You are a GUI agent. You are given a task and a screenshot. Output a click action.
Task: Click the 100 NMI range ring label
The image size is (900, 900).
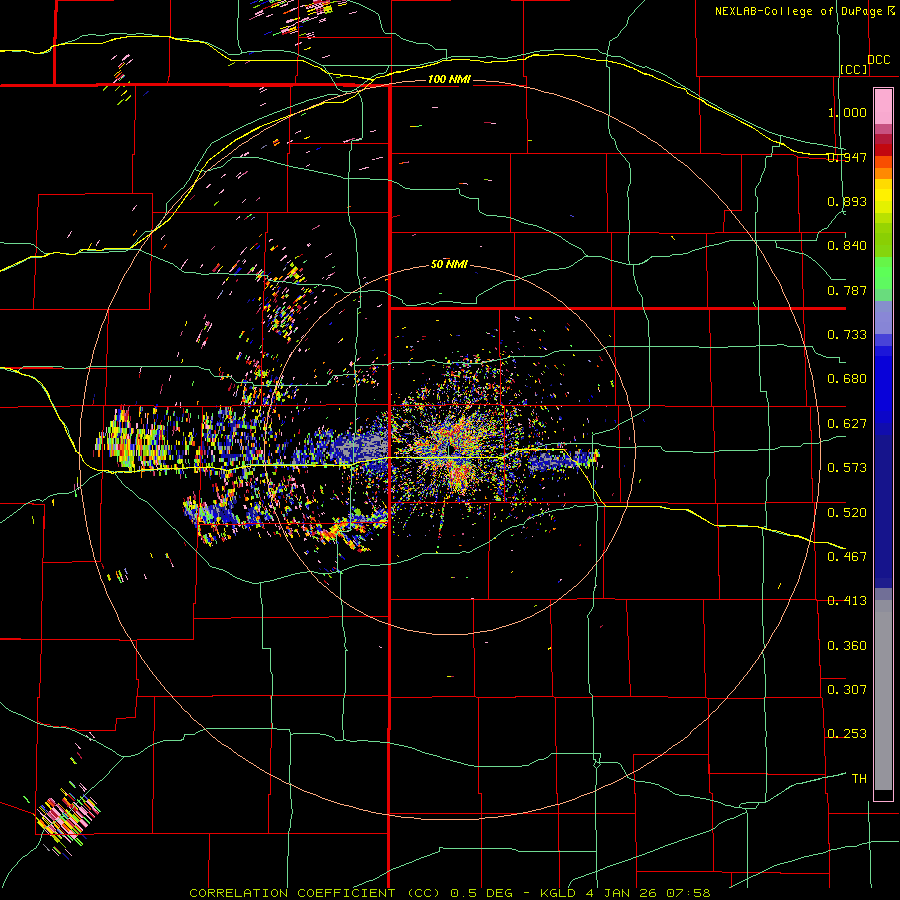[449, 79]
